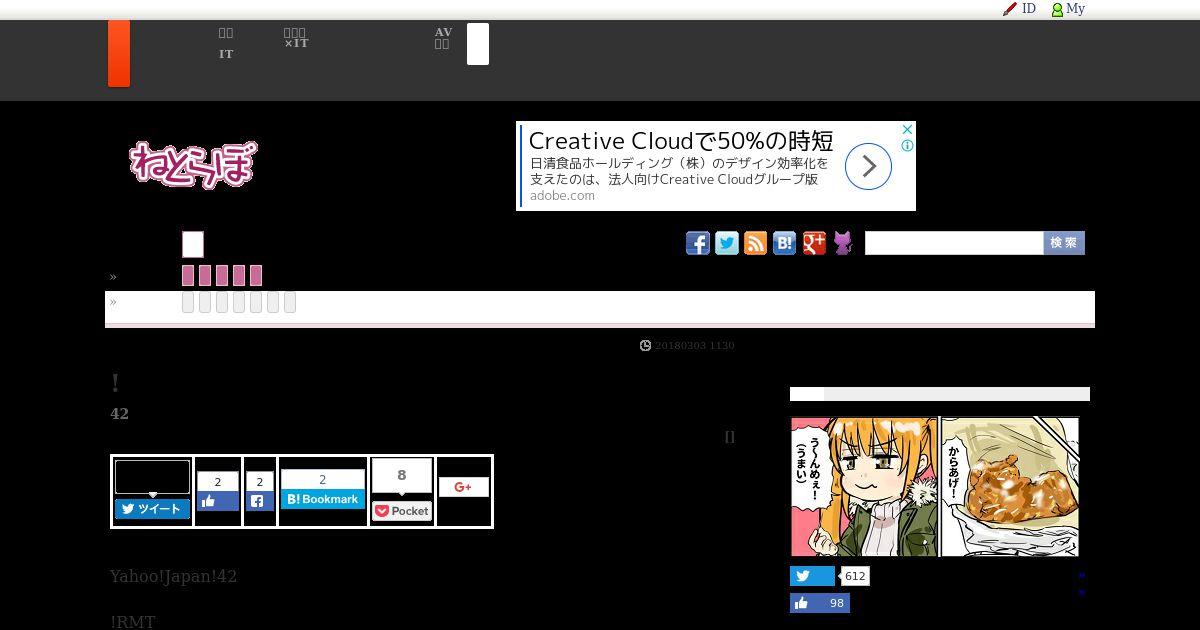This screenshot has width=1200, height=630.
Task: Open the fried chicken manga thumbnail
Action: tap(935, 487)
